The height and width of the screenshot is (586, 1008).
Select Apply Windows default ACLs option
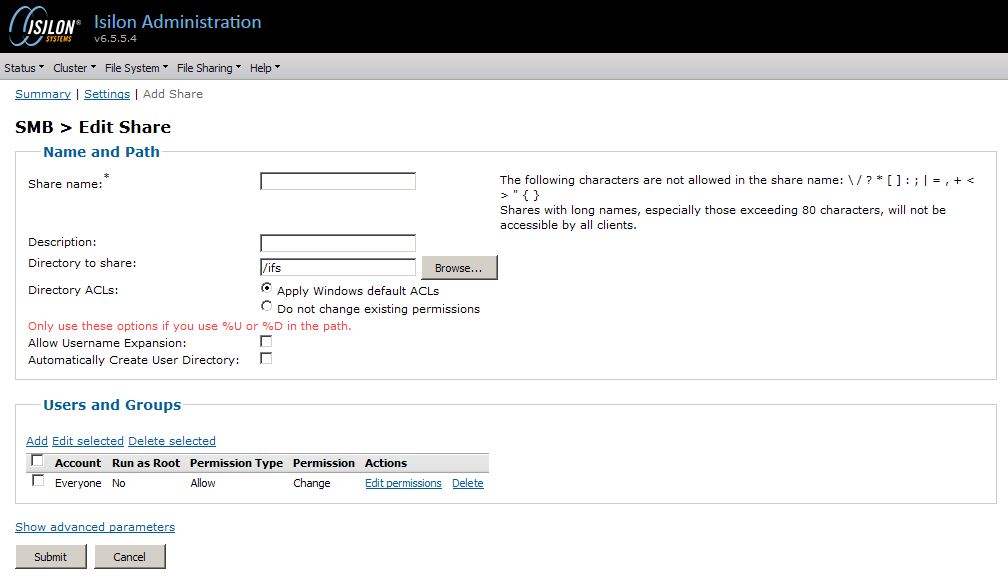point(266,288)
